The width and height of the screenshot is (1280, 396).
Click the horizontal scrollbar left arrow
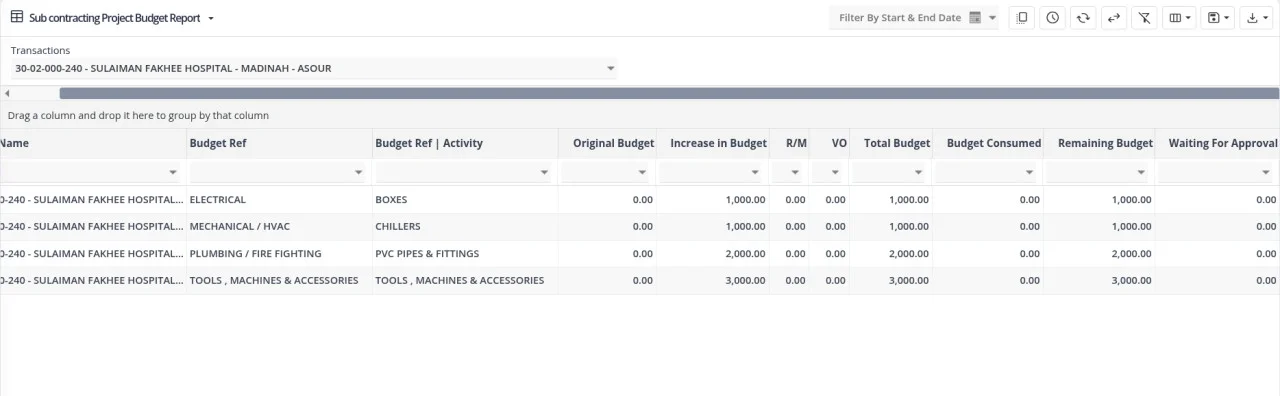pos(7,93)
